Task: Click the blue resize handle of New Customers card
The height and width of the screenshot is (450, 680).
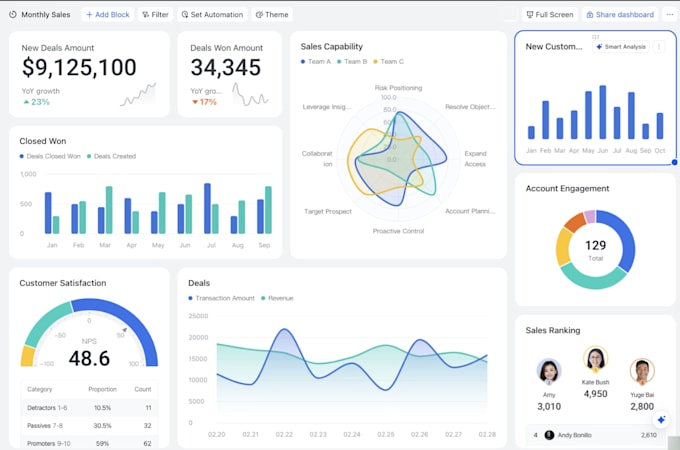Action: pos(674,162)
